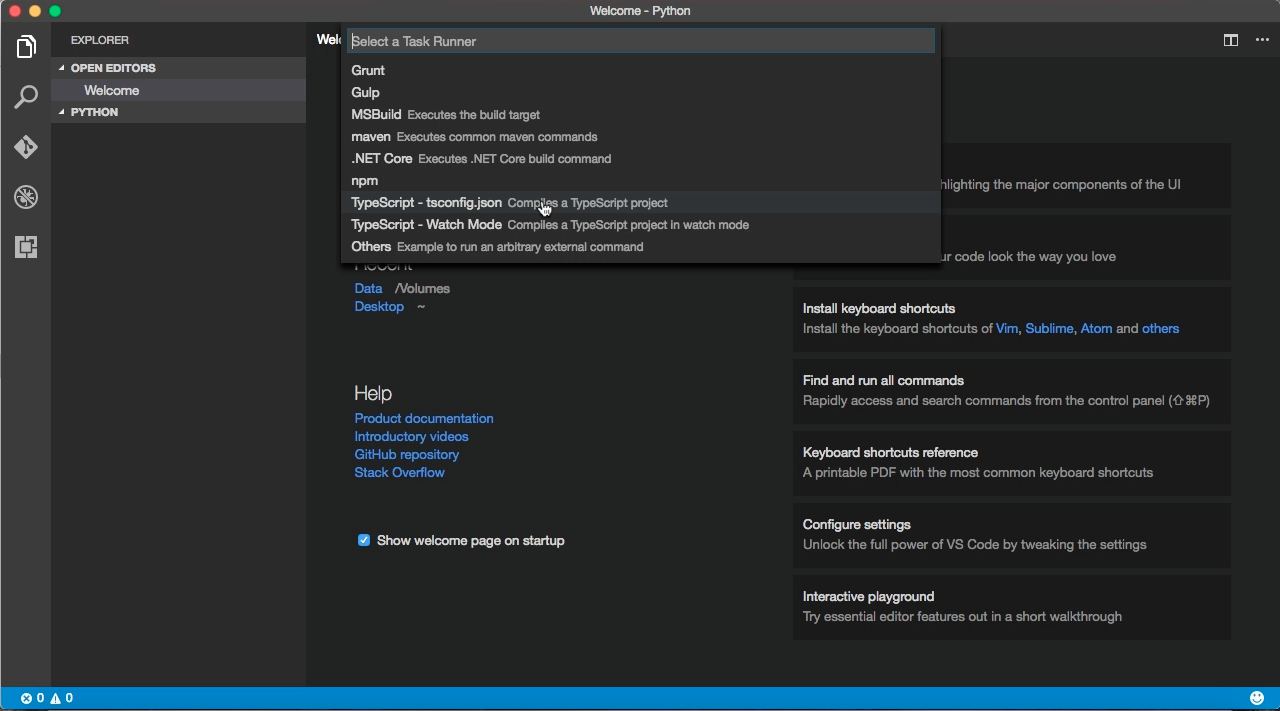This screenshot has height=711, width=1280.
Task: Open 'Find and run all commands' card
Action: pyautogui.click(x=1012, y=391)
